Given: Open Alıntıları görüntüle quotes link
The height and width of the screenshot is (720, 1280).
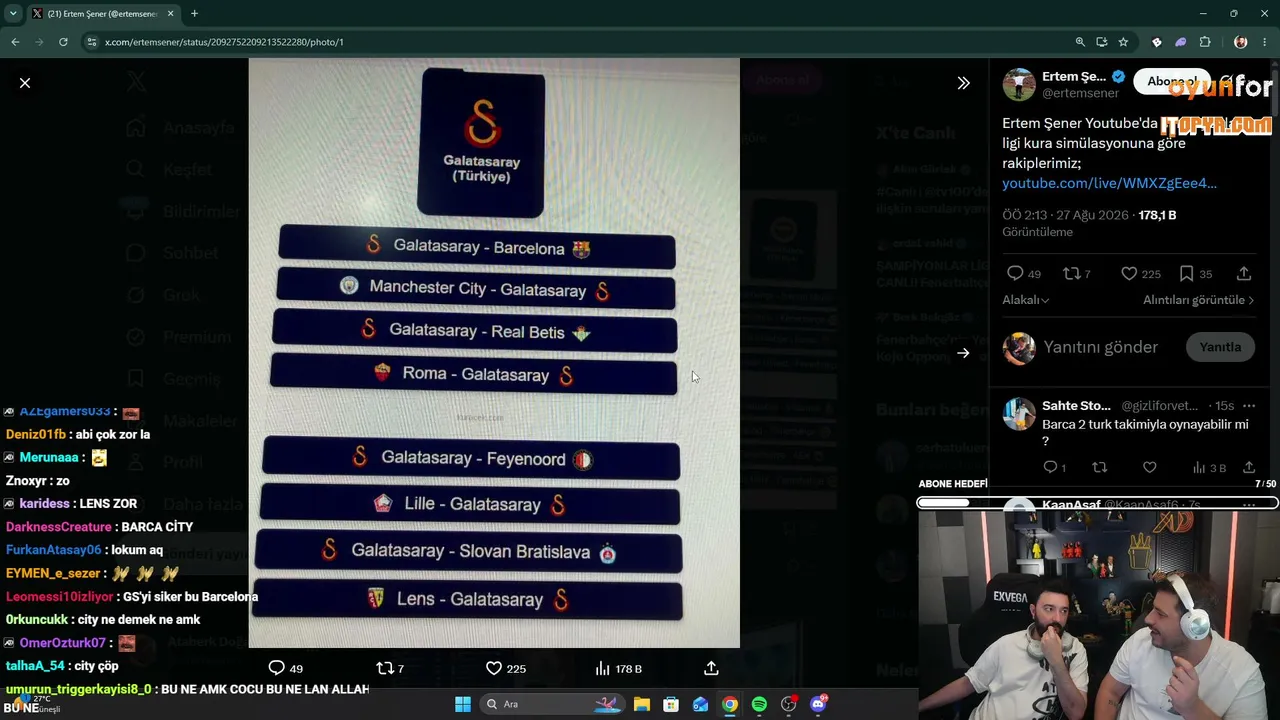Looking at the screenshot, I should click(1198, 300).
